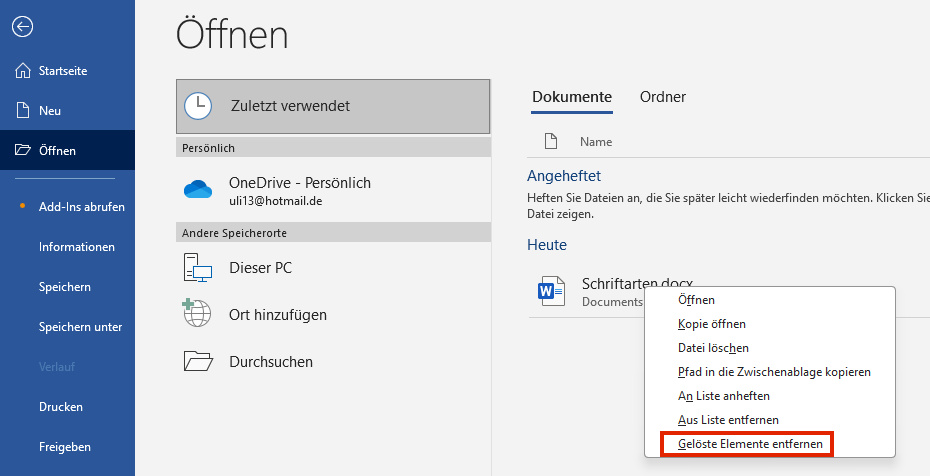Open Startseite via the house icon

23,71
